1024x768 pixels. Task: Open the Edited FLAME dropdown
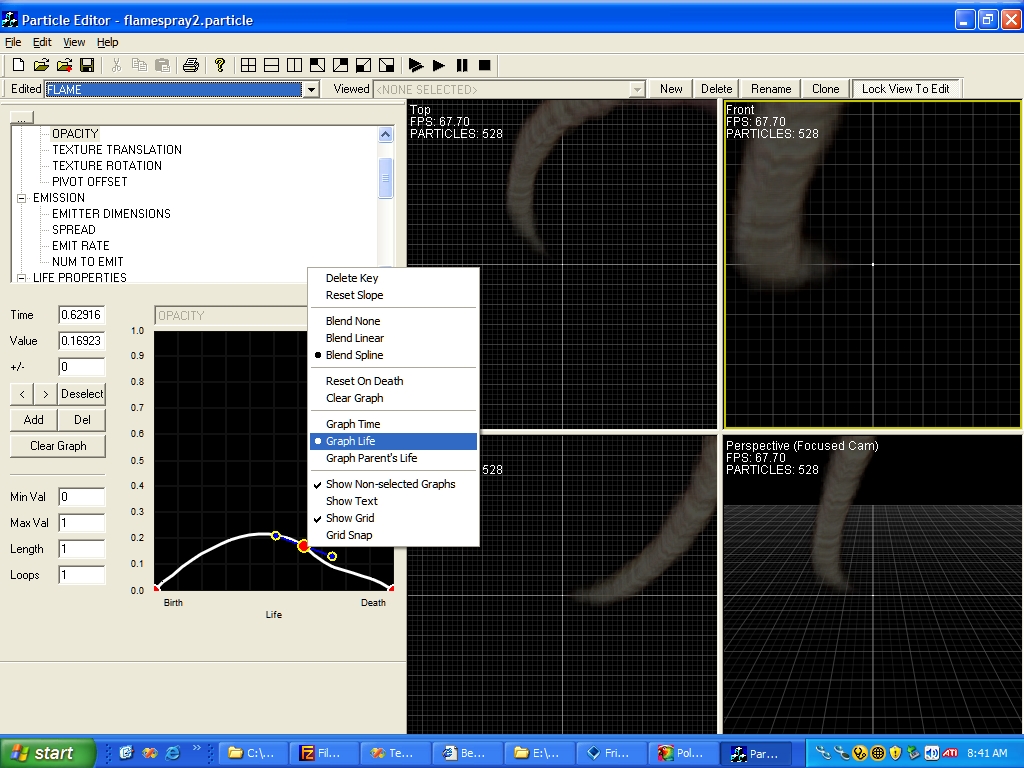311,90
